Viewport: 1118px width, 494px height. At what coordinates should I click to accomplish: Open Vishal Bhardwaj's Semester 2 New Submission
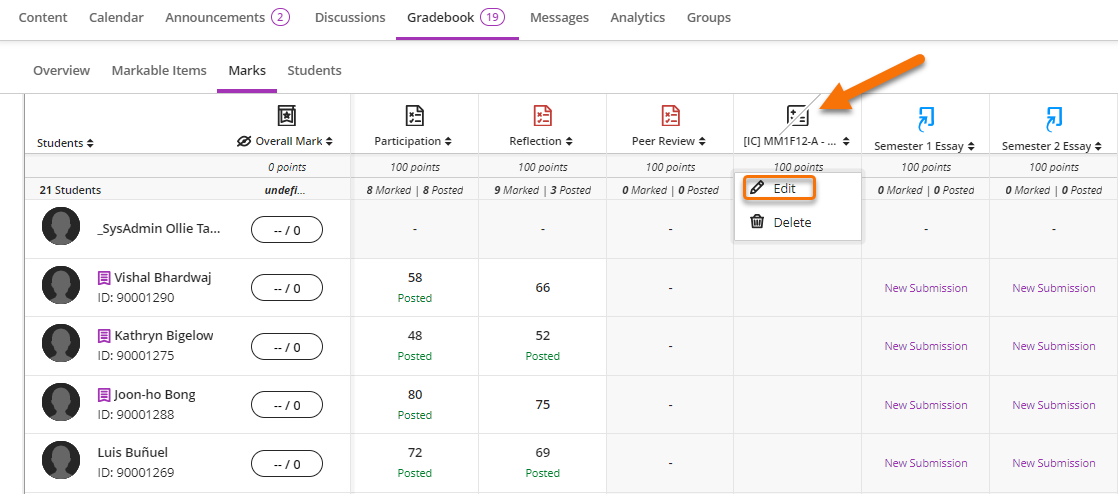point(1053,288)
